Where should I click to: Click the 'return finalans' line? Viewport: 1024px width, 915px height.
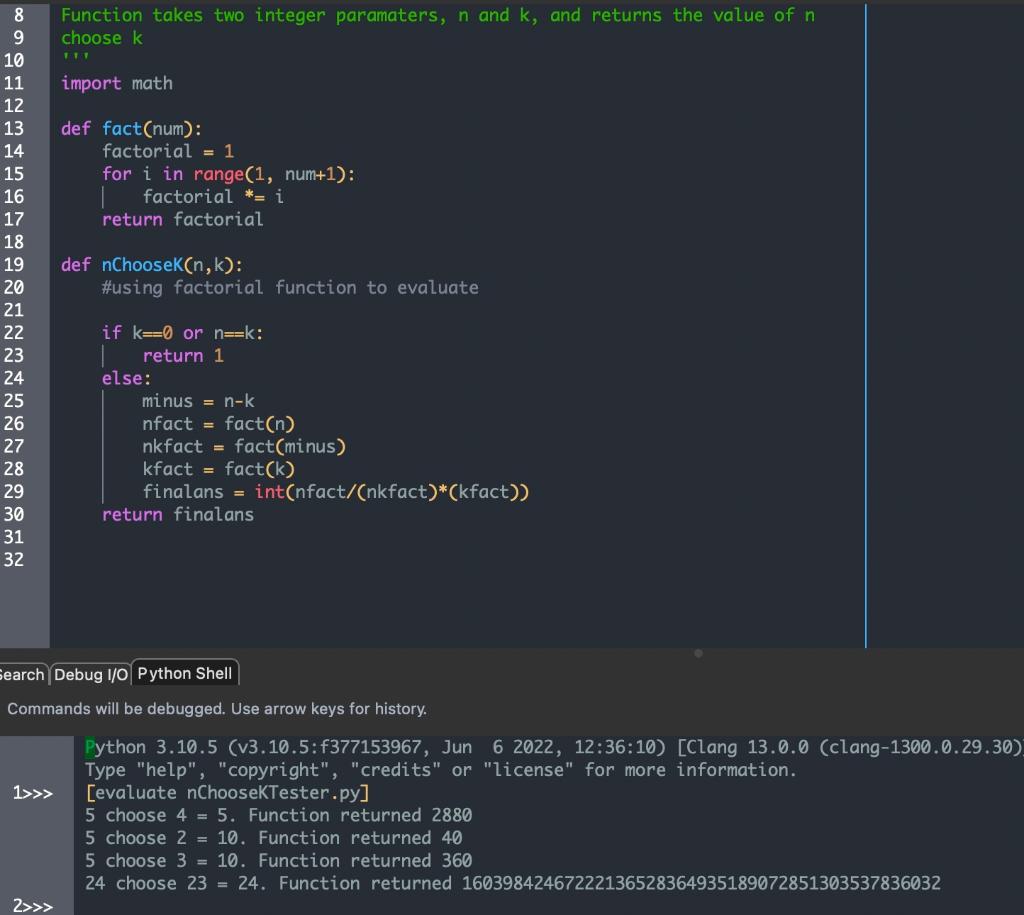point(178,515)
